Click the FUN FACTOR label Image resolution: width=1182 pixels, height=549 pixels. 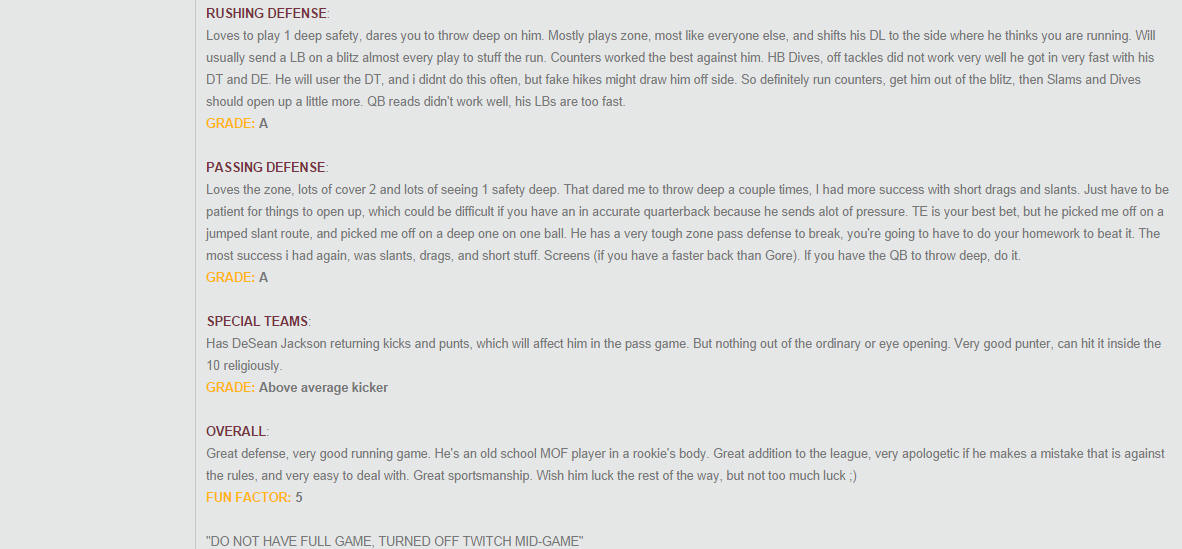[248, 498]
